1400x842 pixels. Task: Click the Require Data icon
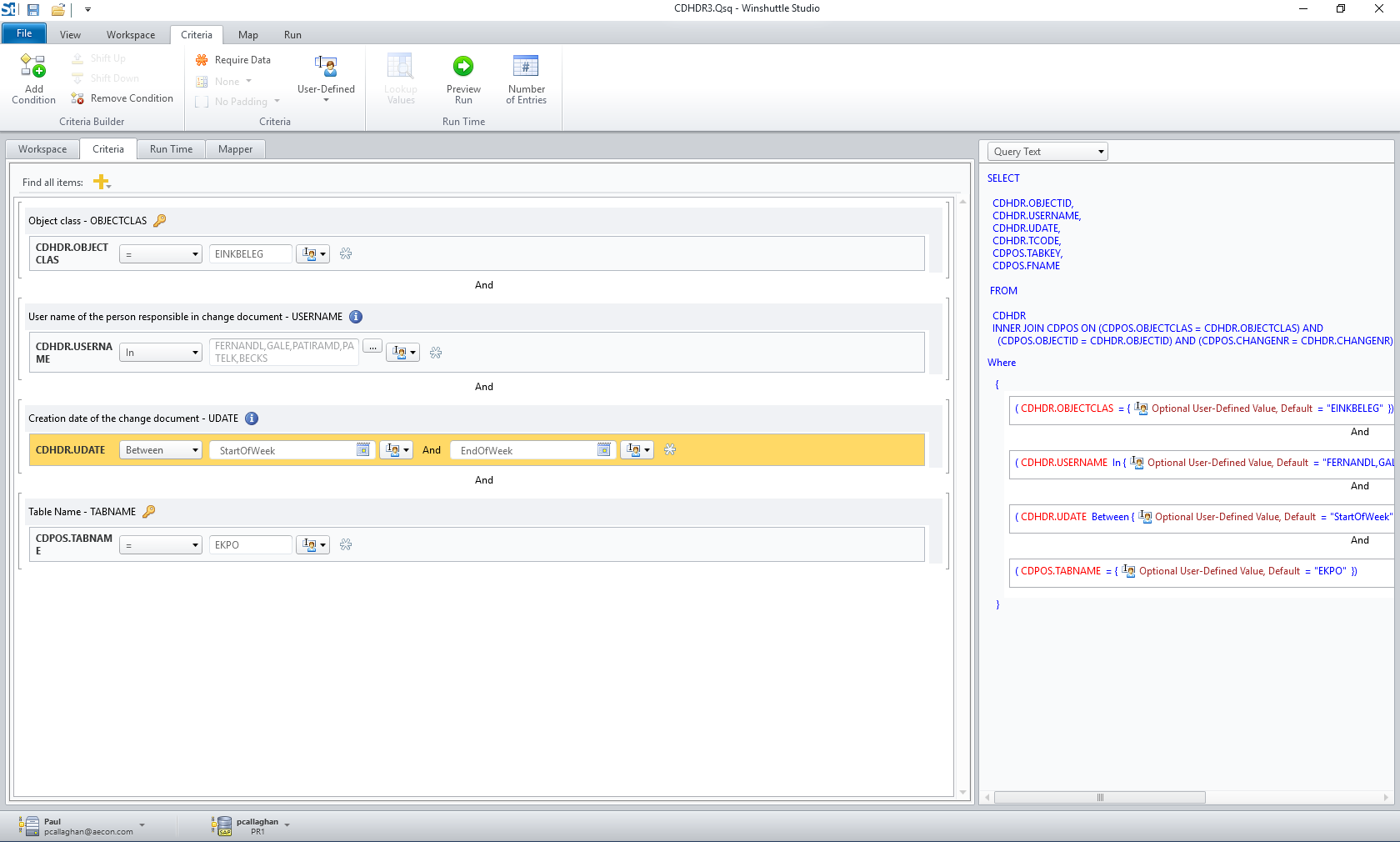pyautogui.click(x=202, y=60)
